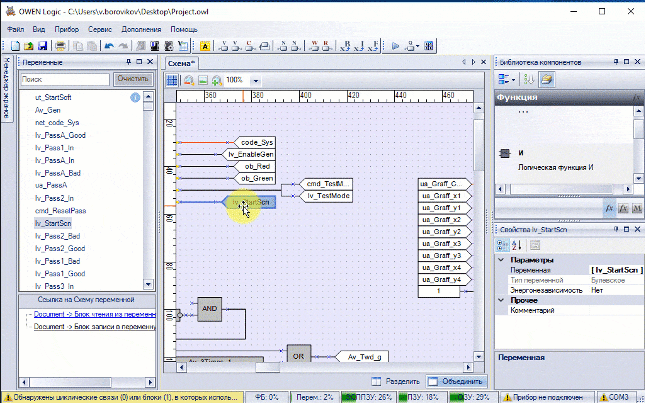
Task: Click the sort order icon in library
Action: (530, 80)
